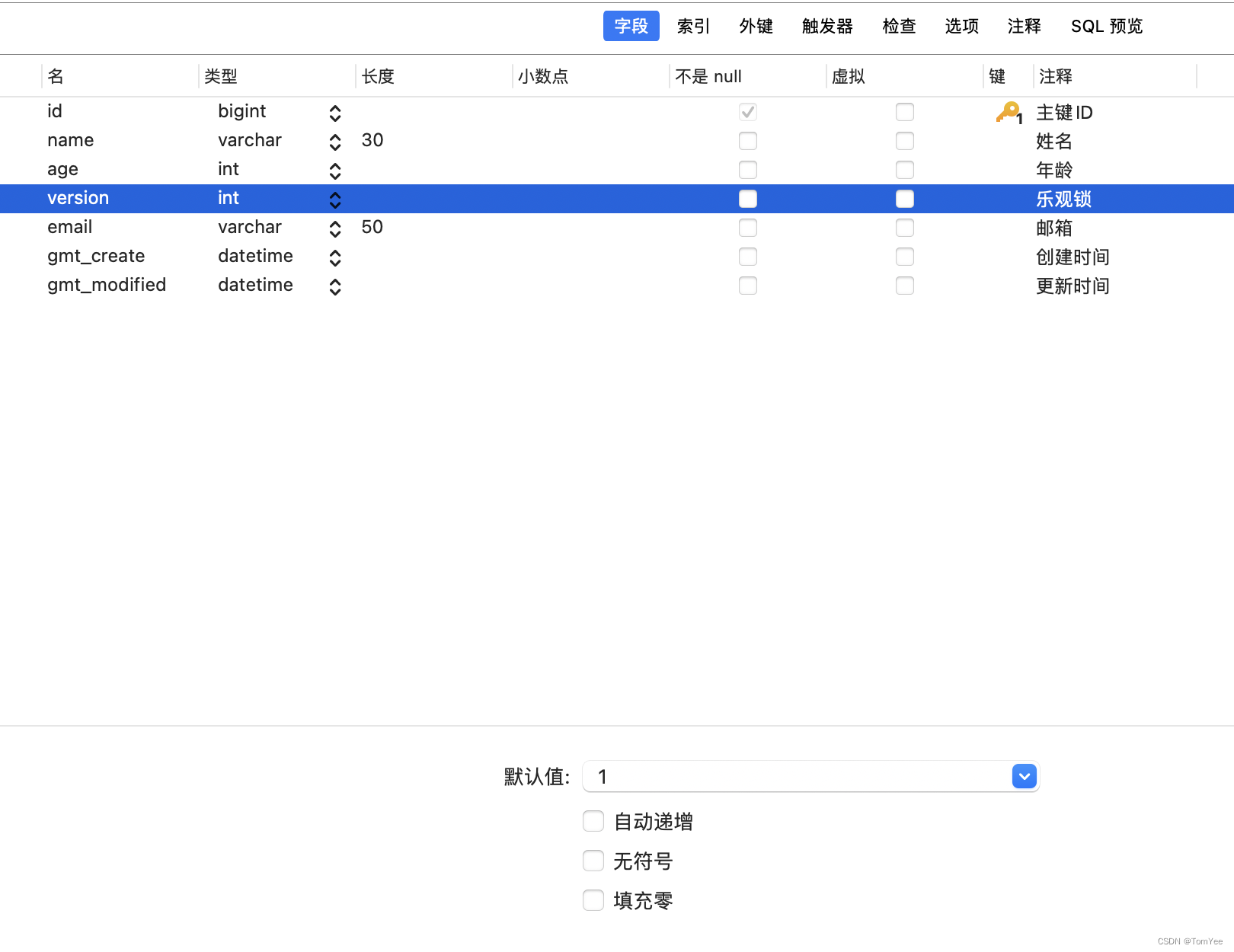Enable the 填充零 checkbox
Image resolution: width=1234 pixels, height=952 pixels.
click(593, 900)
